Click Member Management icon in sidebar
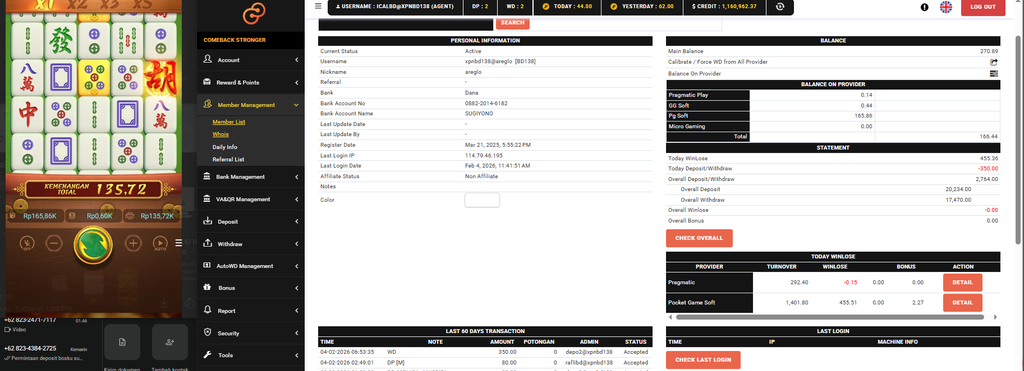 pos(207,105)
